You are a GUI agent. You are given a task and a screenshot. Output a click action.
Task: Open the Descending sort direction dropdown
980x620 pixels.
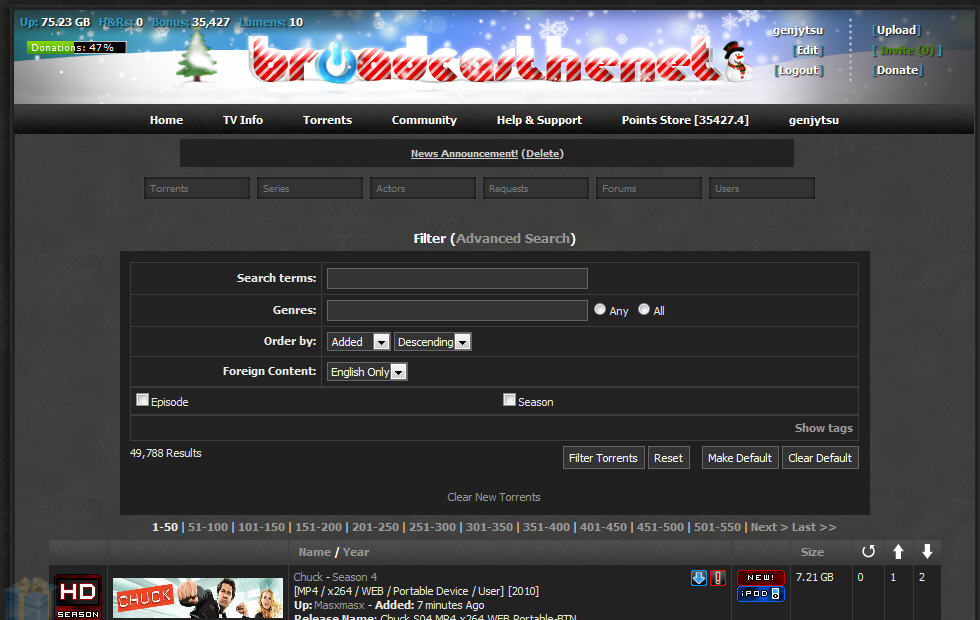(432, 342)
